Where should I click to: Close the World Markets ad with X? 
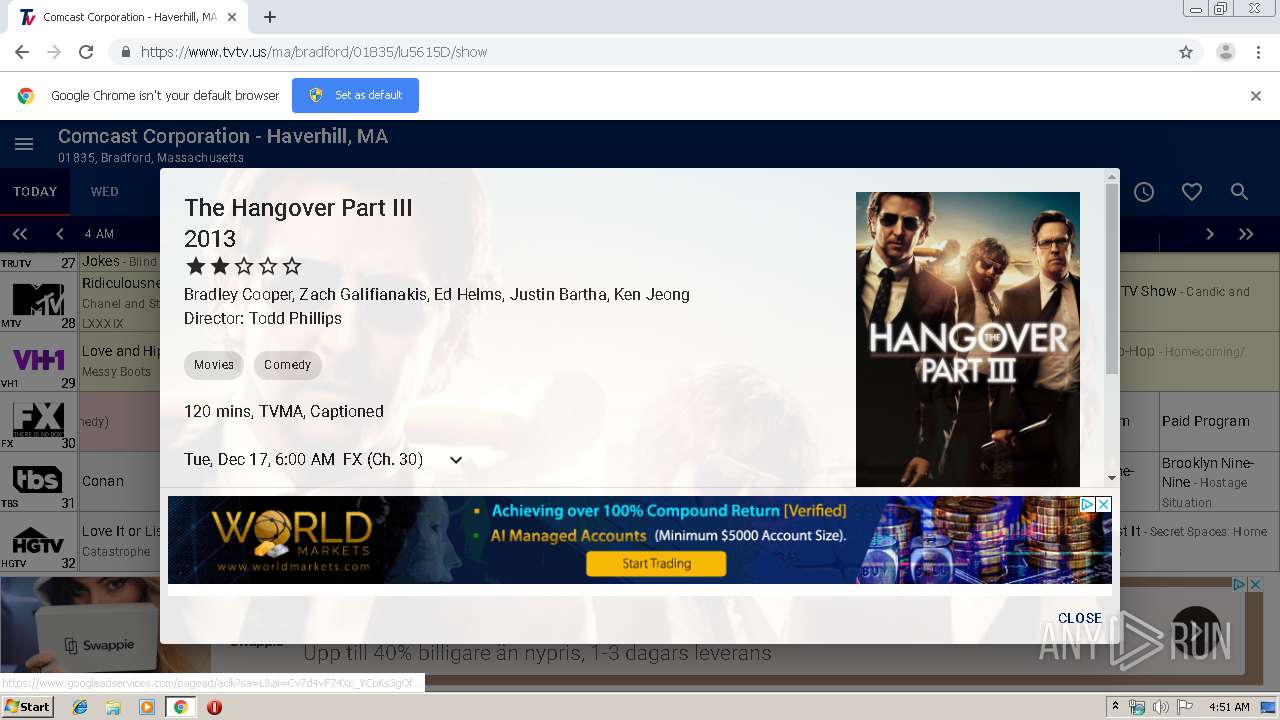(x=1104, y=504)
